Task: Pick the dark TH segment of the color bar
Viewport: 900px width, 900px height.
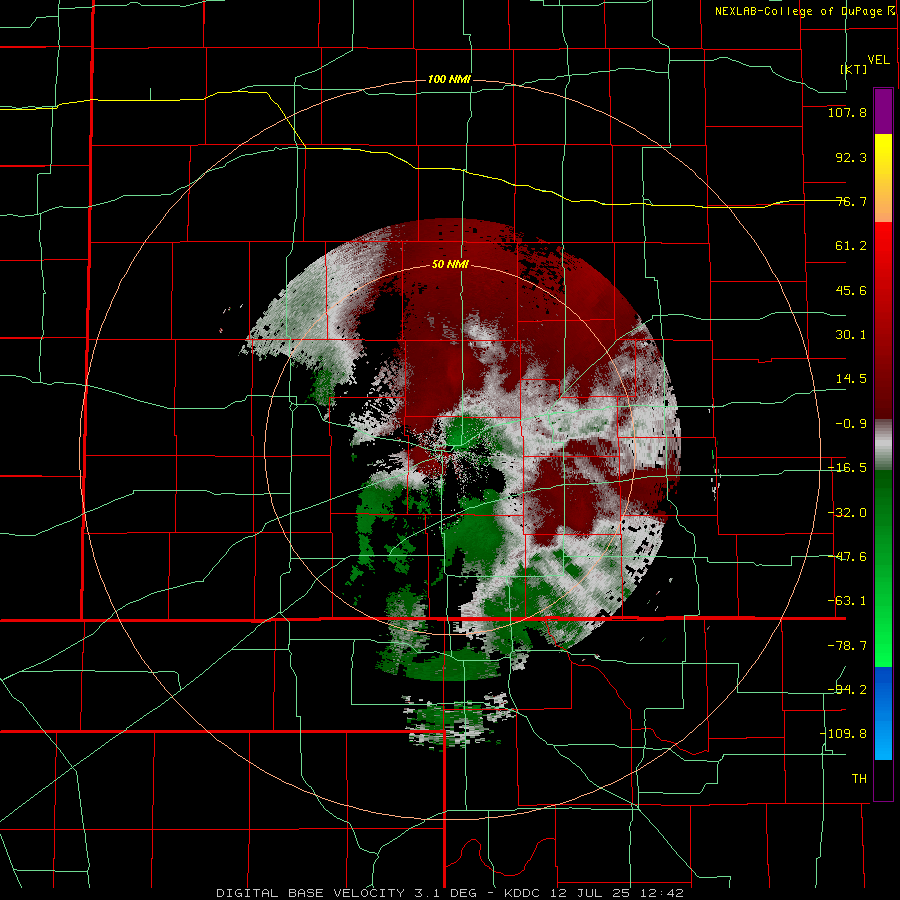Action: (x=883, y=780)
